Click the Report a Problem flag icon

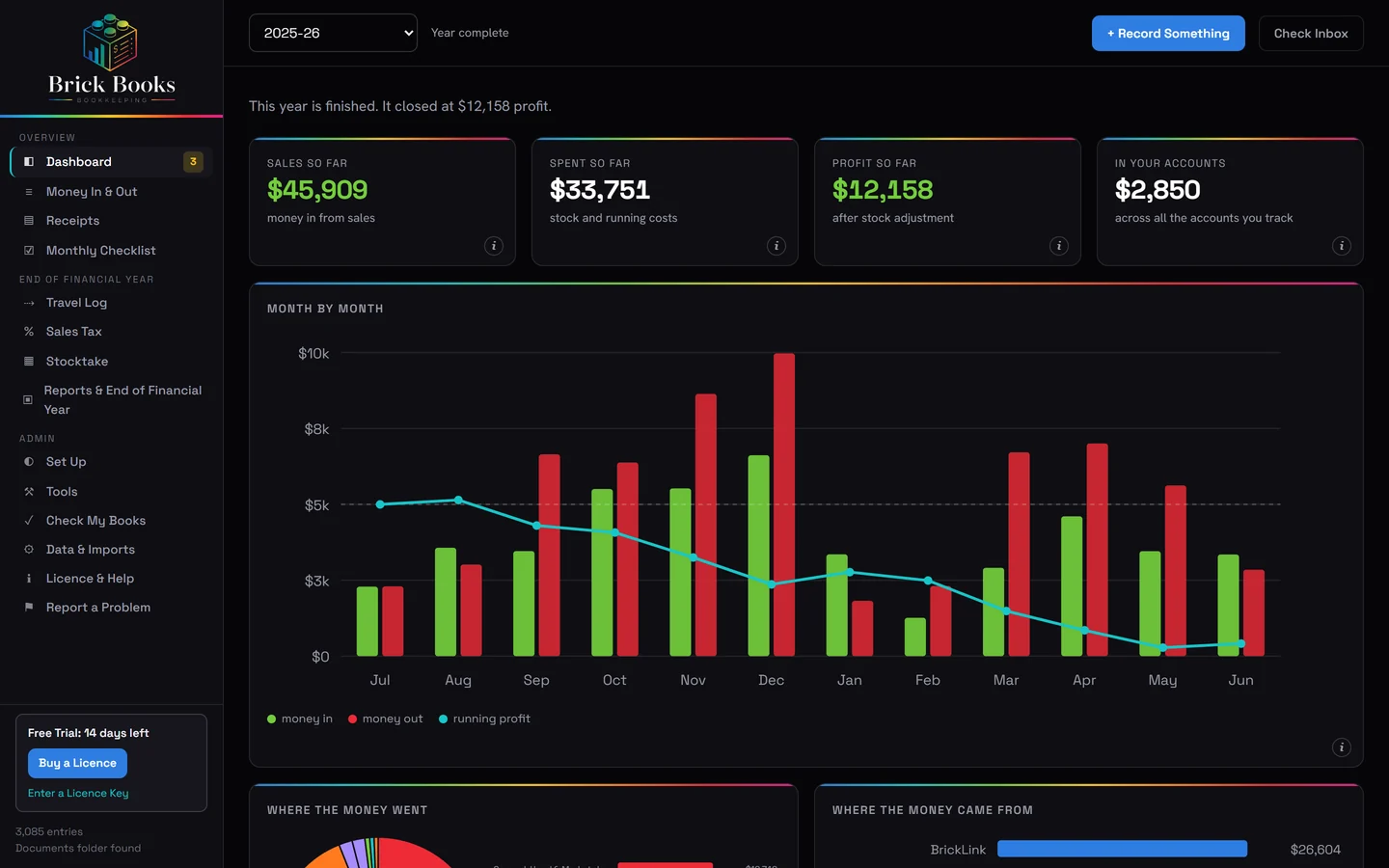click(29, 608)
